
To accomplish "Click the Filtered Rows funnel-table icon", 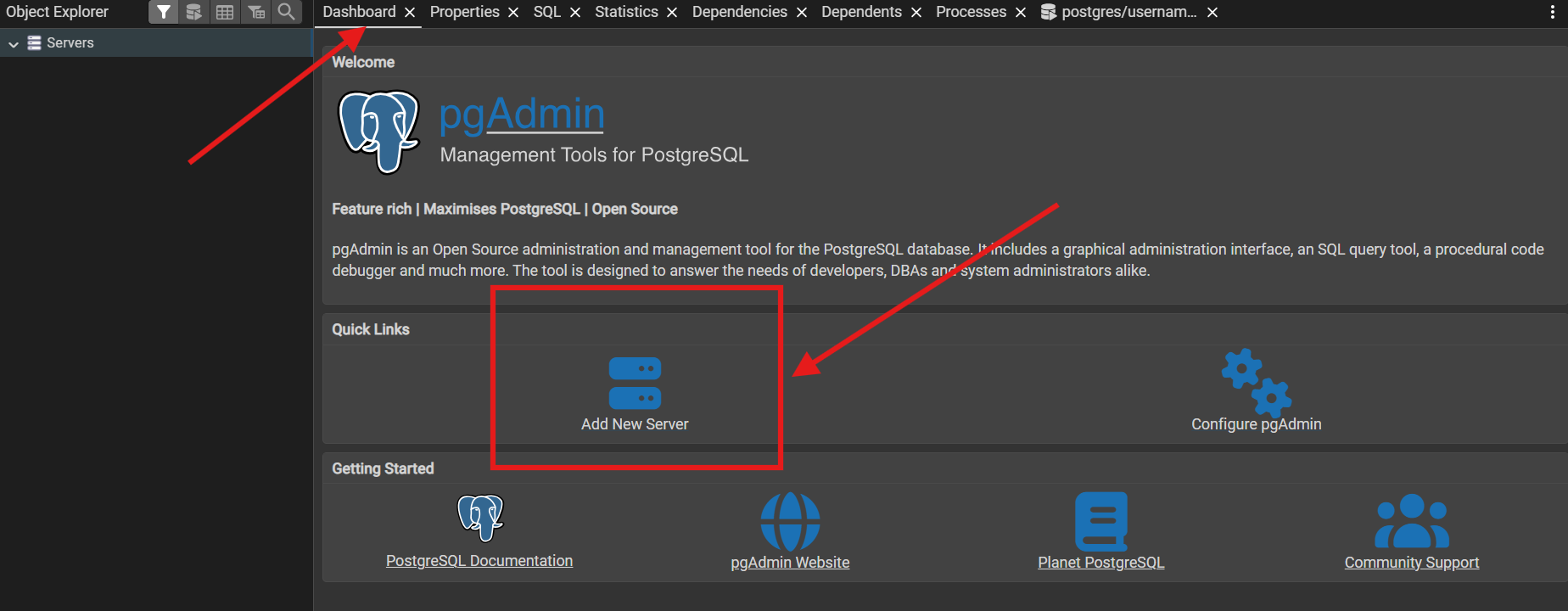I will (x=256, y=12).
